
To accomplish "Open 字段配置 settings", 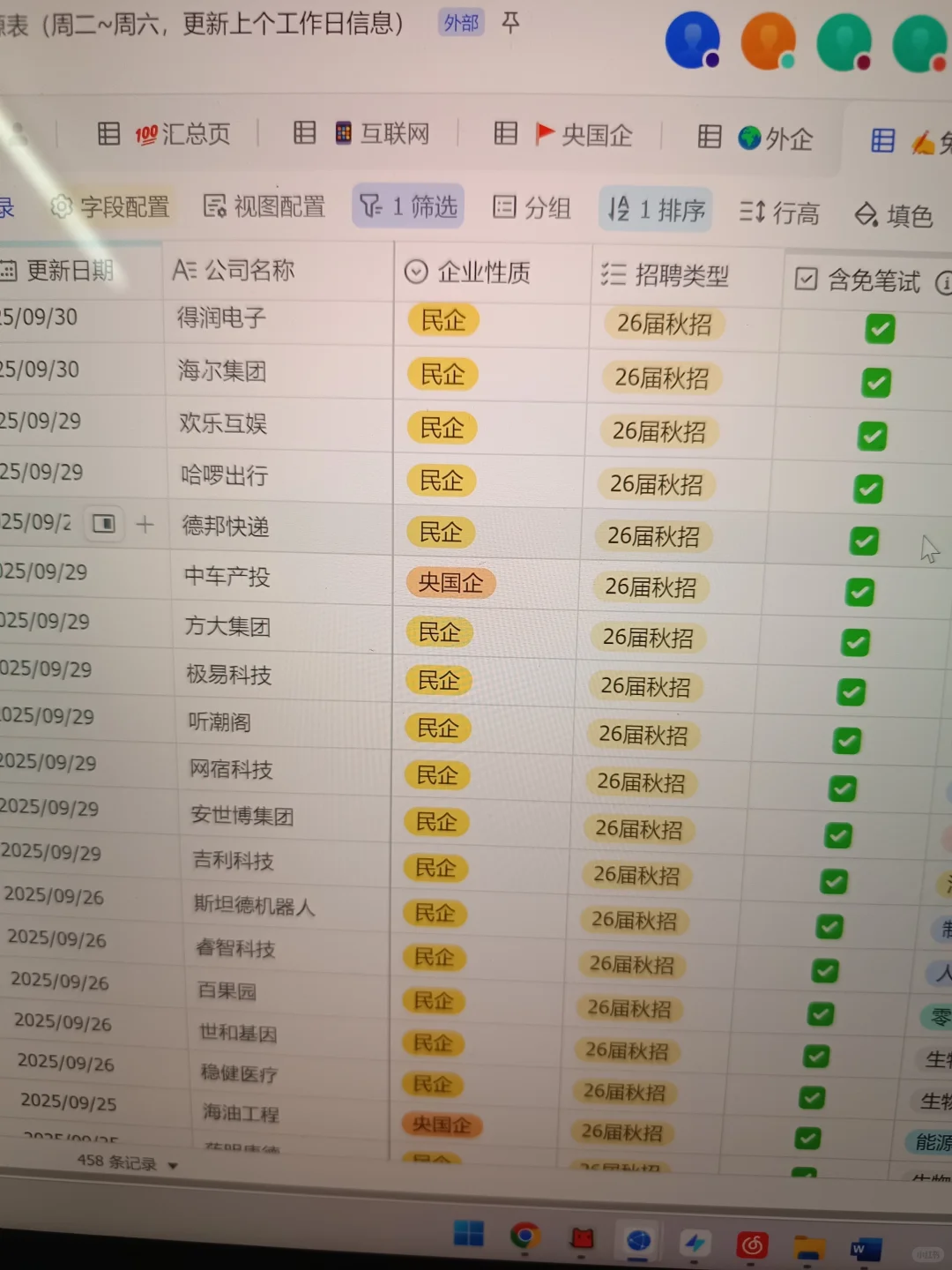I will [x=110, y=207].
